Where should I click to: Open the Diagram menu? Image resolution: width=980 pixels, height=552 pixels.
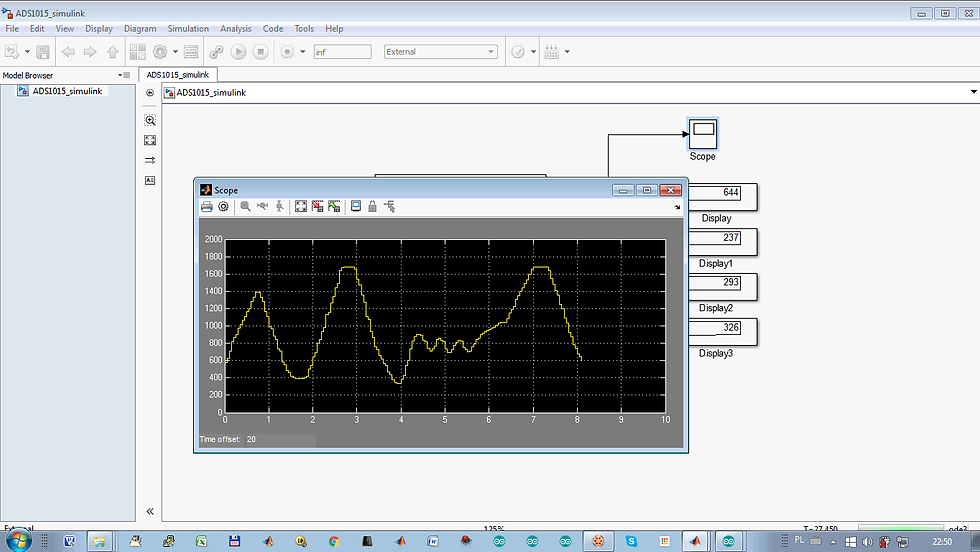click(x=140, y=29)
